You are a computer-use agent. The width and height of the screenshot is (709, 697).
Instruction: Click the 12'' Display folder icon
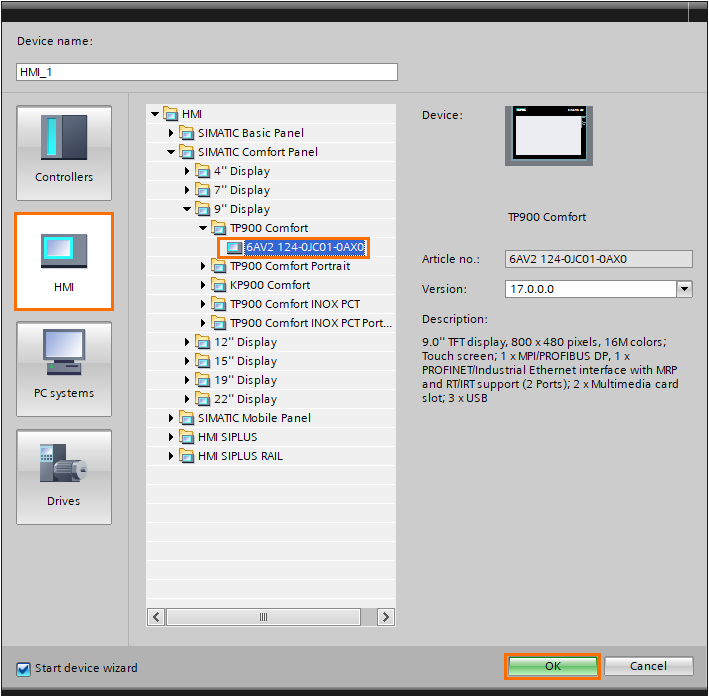pyautogui.click(x=203, y=342)
